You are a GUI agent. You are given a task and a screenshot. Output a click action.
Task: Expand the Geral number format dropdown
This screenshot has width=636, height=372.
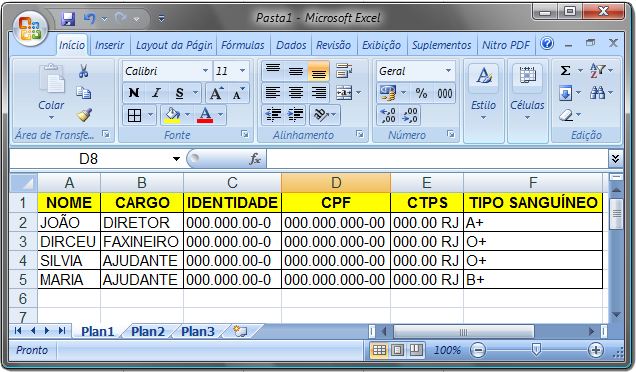(x=448, y=71)
